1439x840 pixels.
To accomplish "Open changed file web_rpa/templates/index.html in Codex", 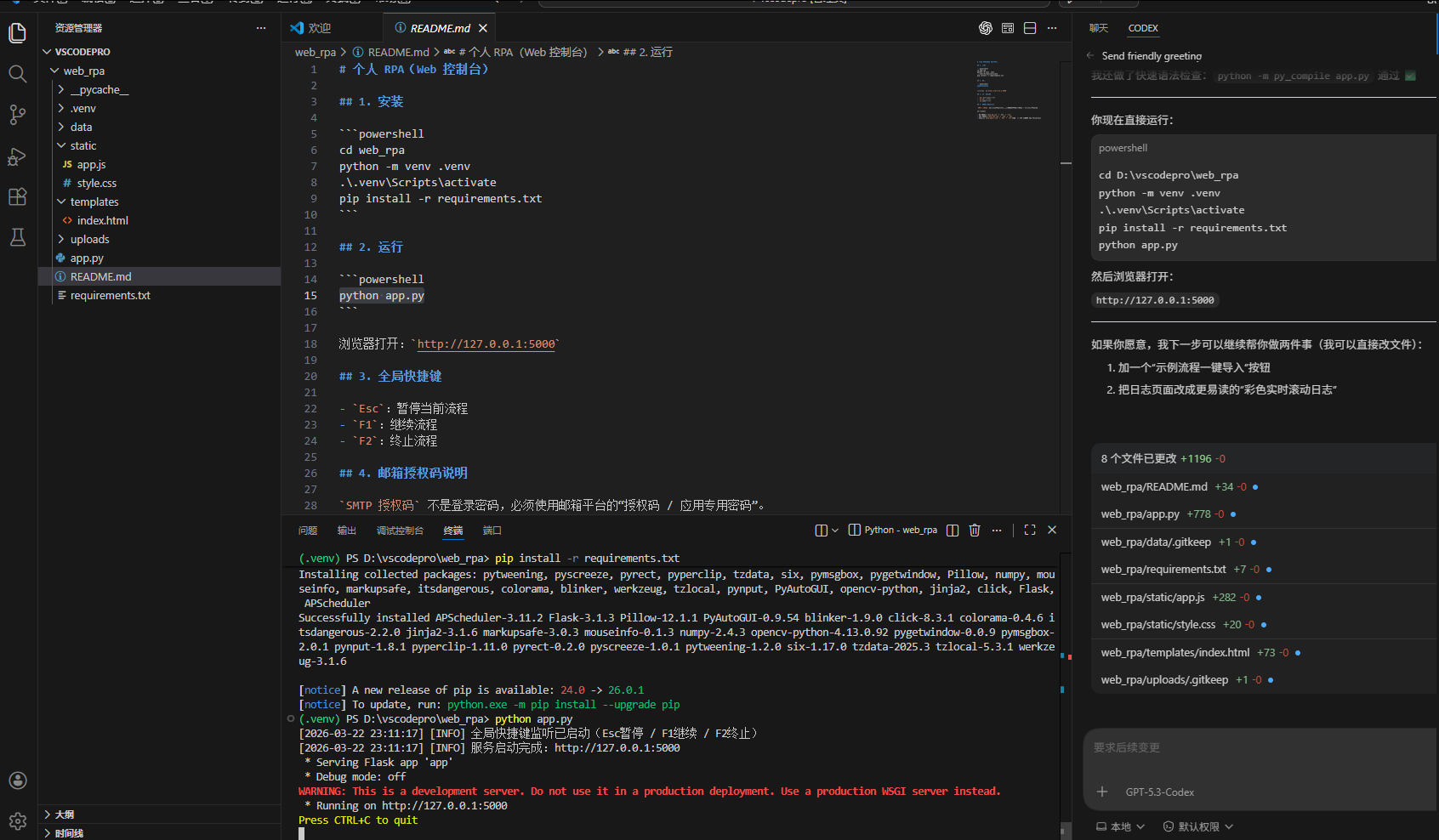I will (1175, 653).
